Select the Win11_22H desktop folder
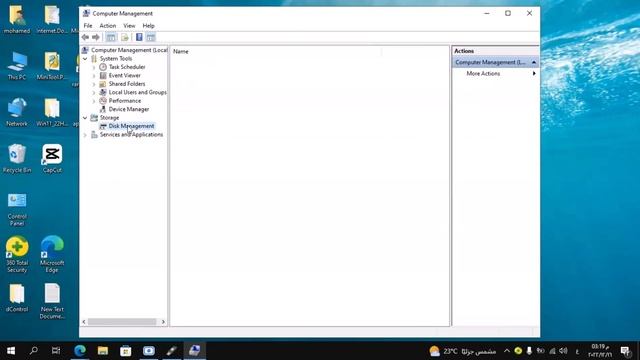 [x=52, y=112]
